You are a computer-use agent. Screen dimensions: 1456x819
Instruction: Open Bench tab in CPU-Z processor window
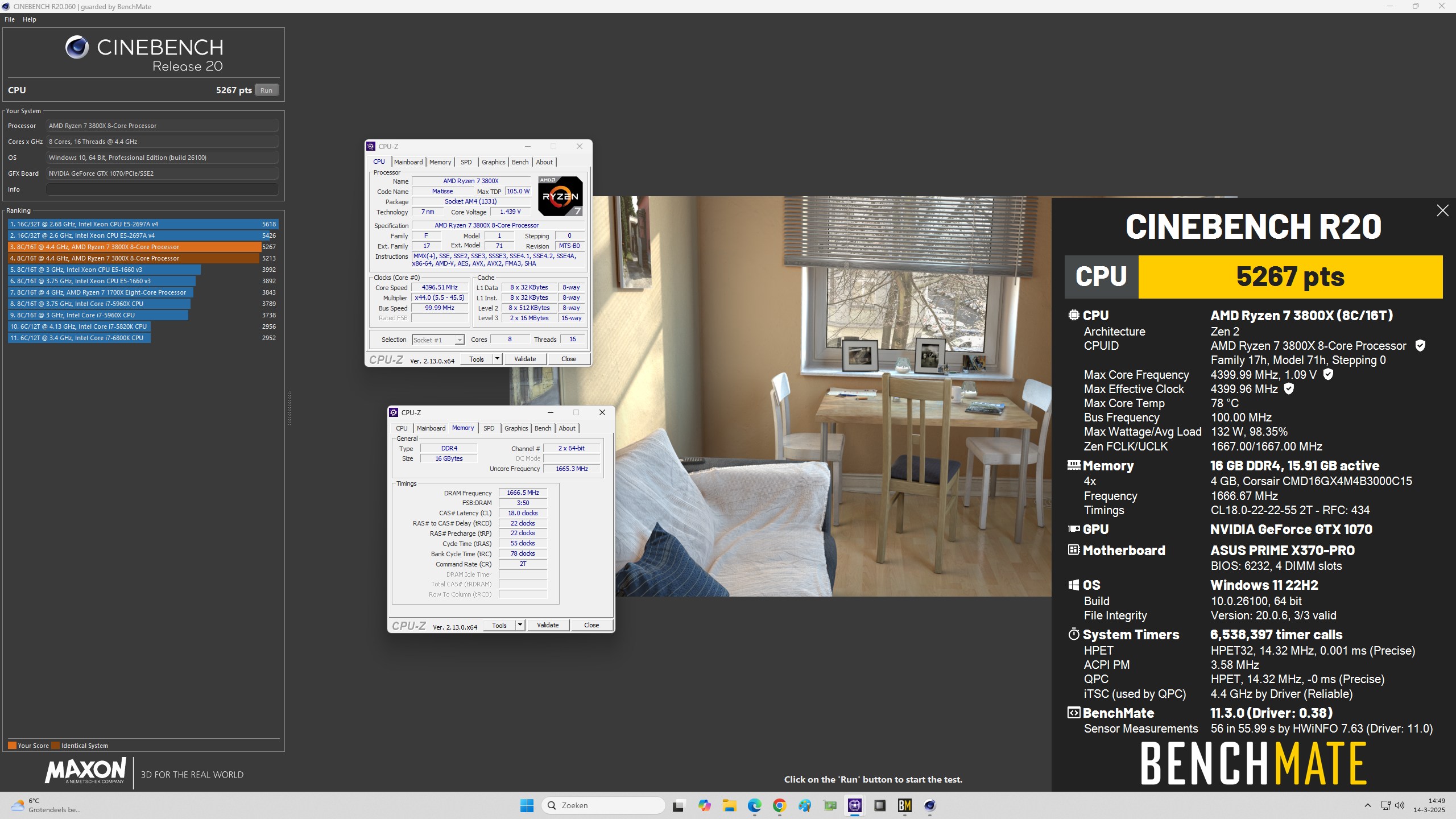click(520, 162)
